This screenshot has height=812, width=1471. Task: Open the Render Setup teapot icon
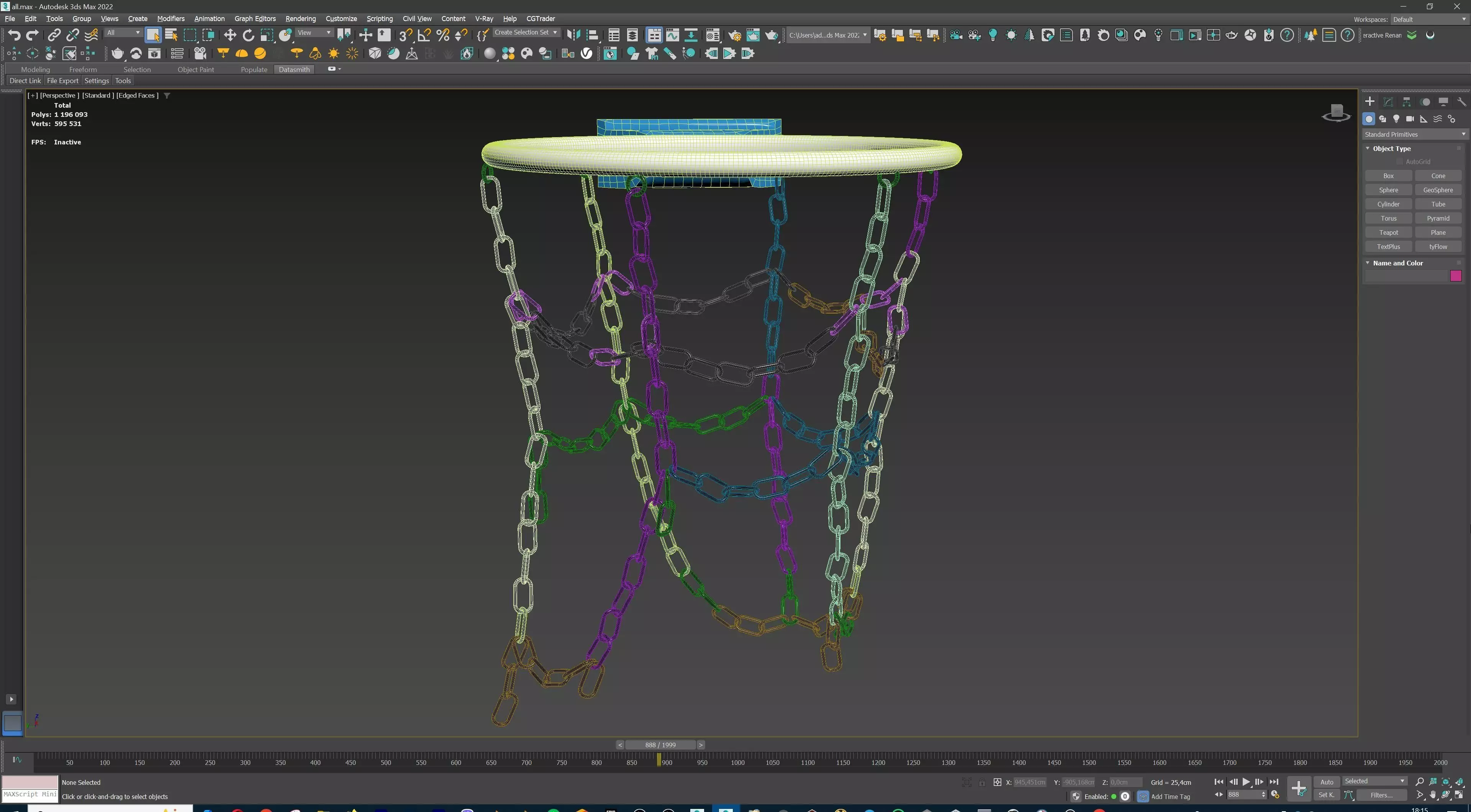point(734,35)
